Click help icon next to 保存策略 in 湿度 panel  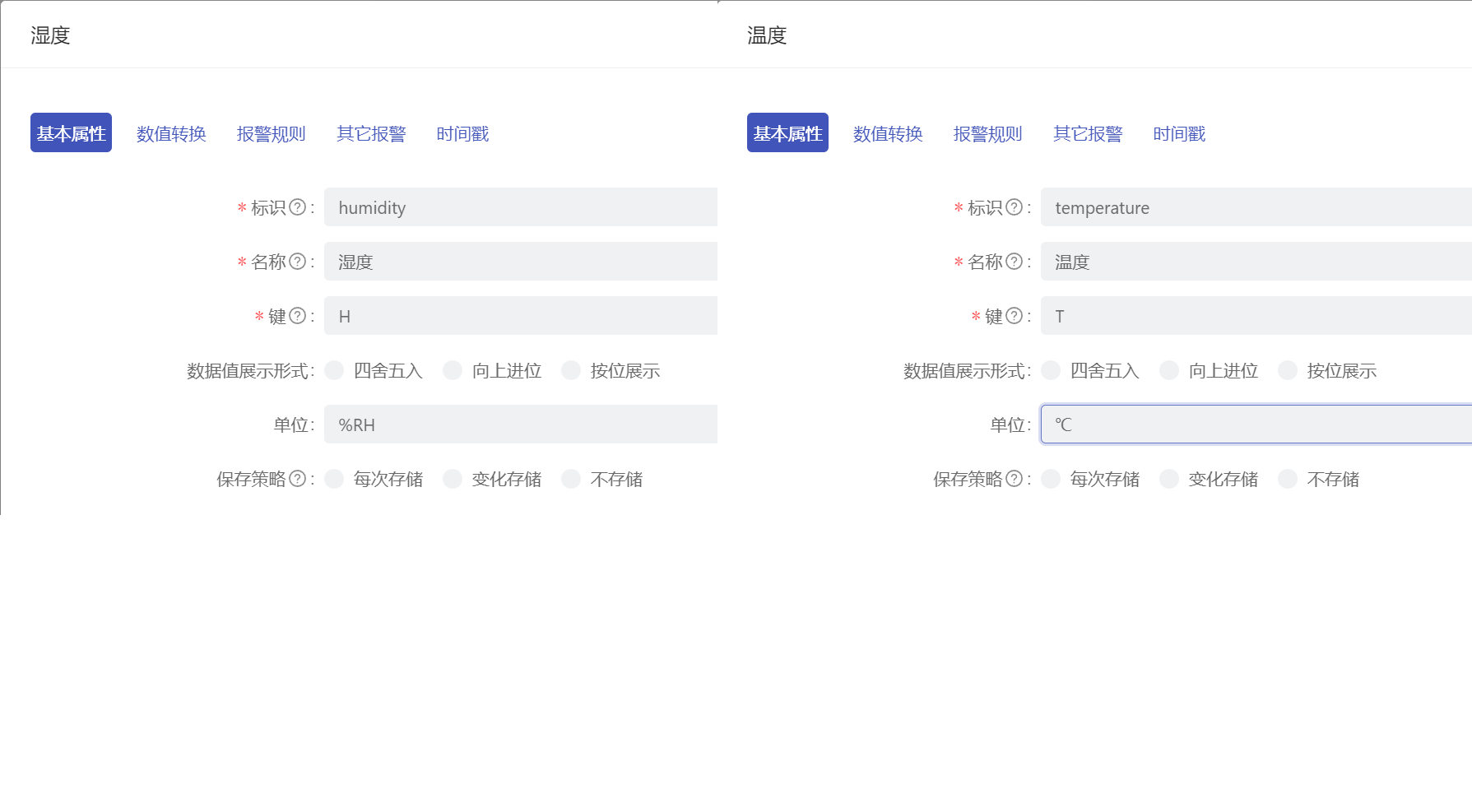pos(298,479)
